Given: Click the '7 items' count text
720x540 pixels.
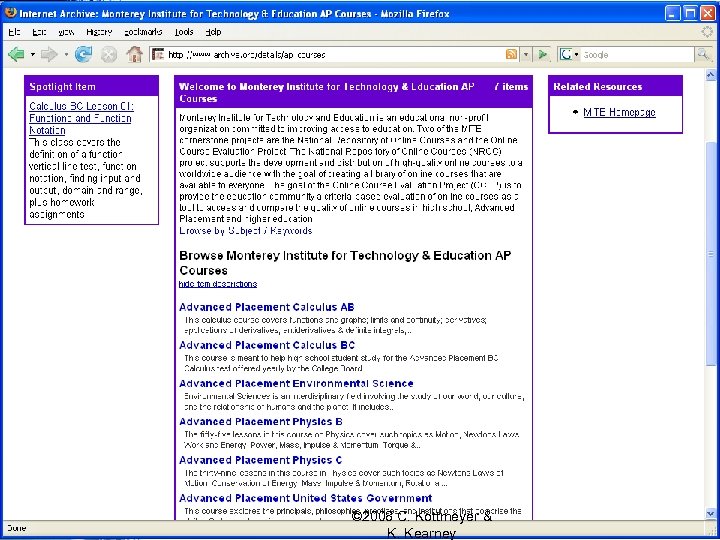Looking at the screenshot, I should tap(511, 87).
